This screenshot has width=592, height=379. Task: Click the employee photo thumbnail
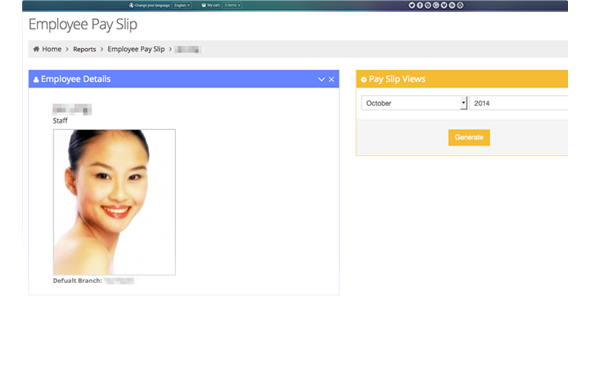pyautogui.click(x=114, y=202)
